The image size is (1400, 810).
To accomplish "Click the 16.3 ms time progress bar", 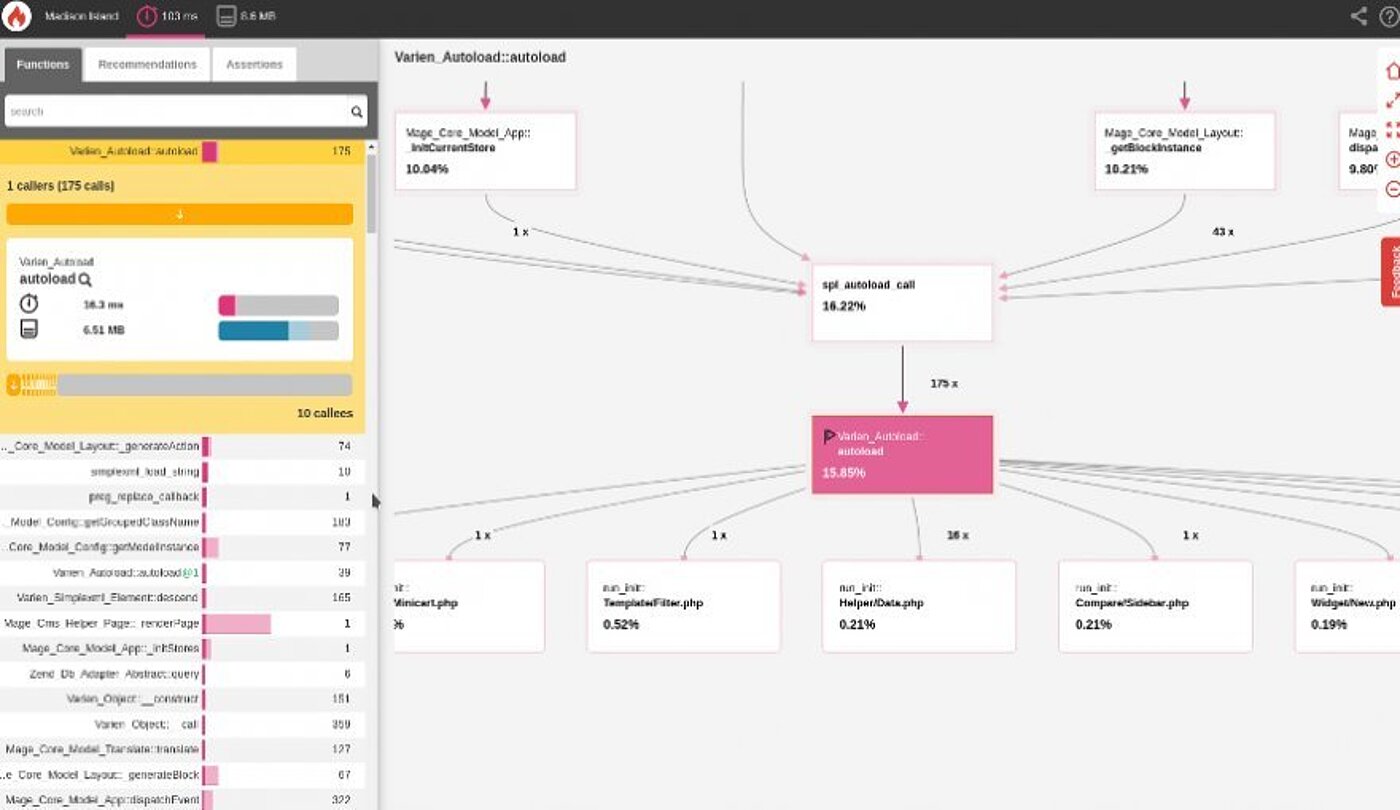I will coord(278,305).
